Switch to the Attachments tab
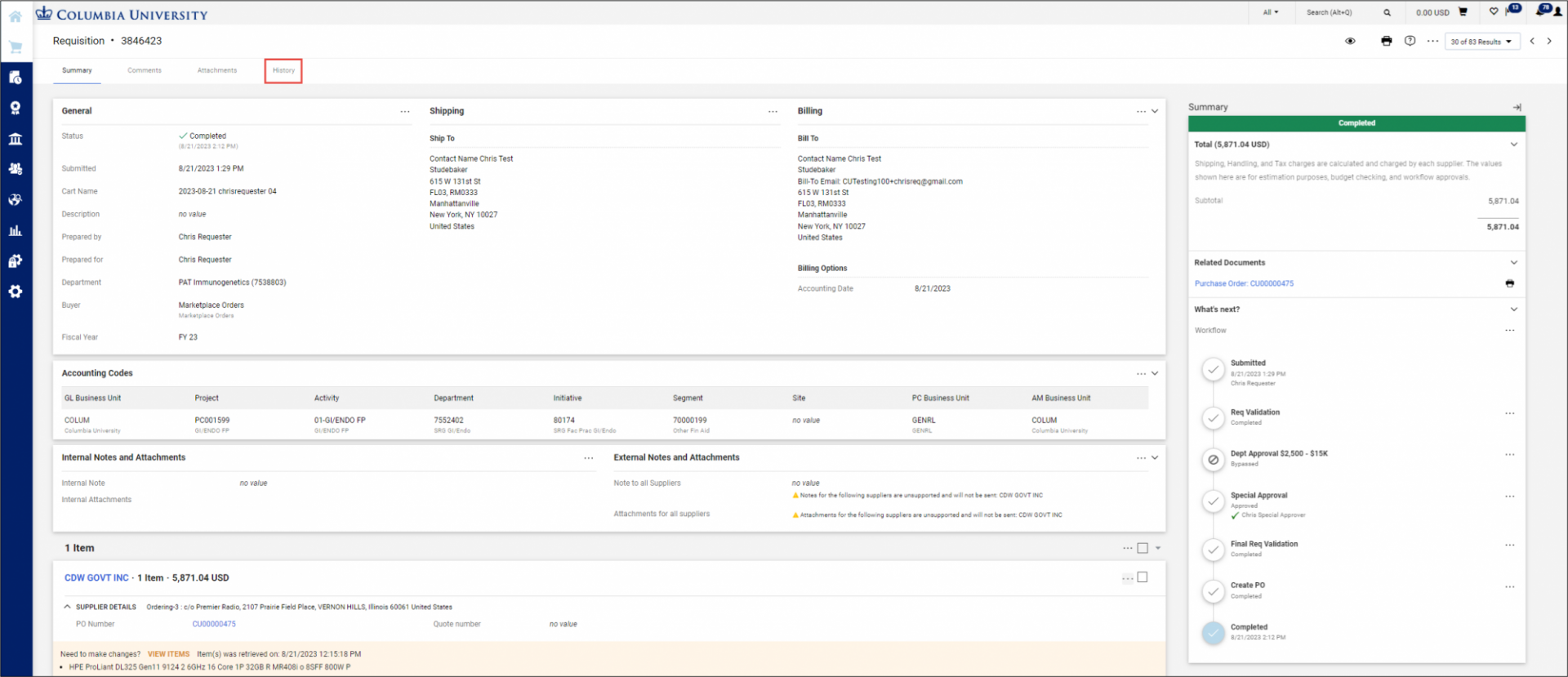The image size is (1568, 677). click(217, 70)
